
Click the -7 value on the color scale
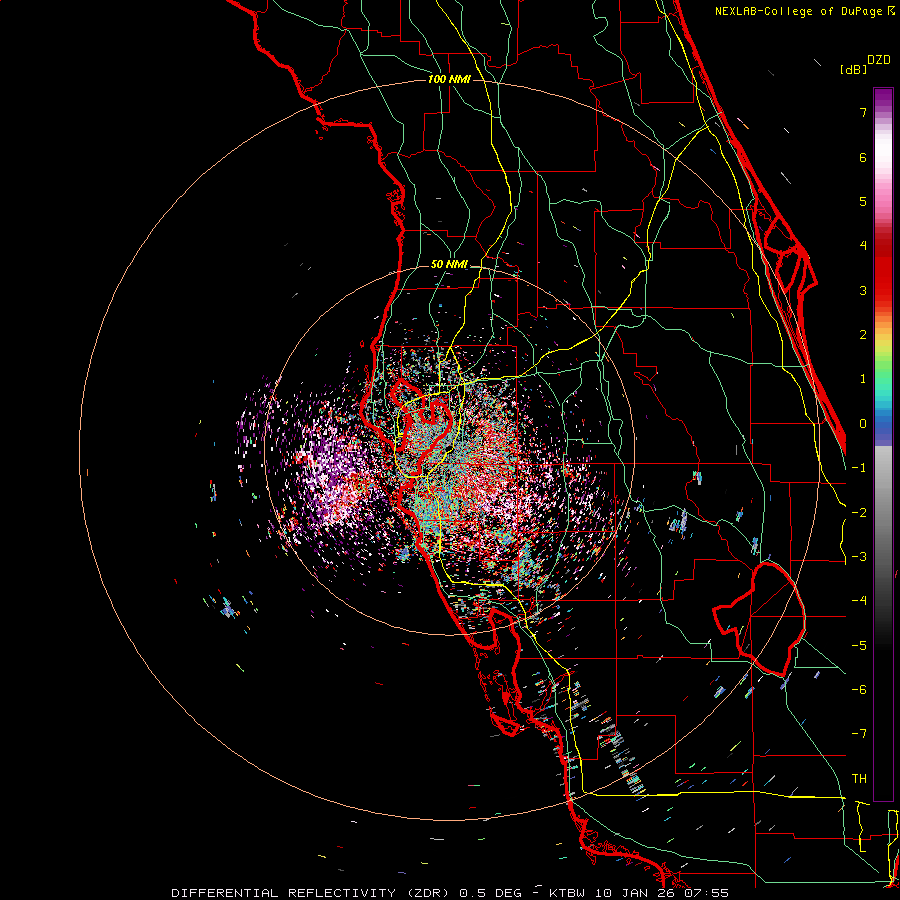pyautogui.click(x=859, y=734)
